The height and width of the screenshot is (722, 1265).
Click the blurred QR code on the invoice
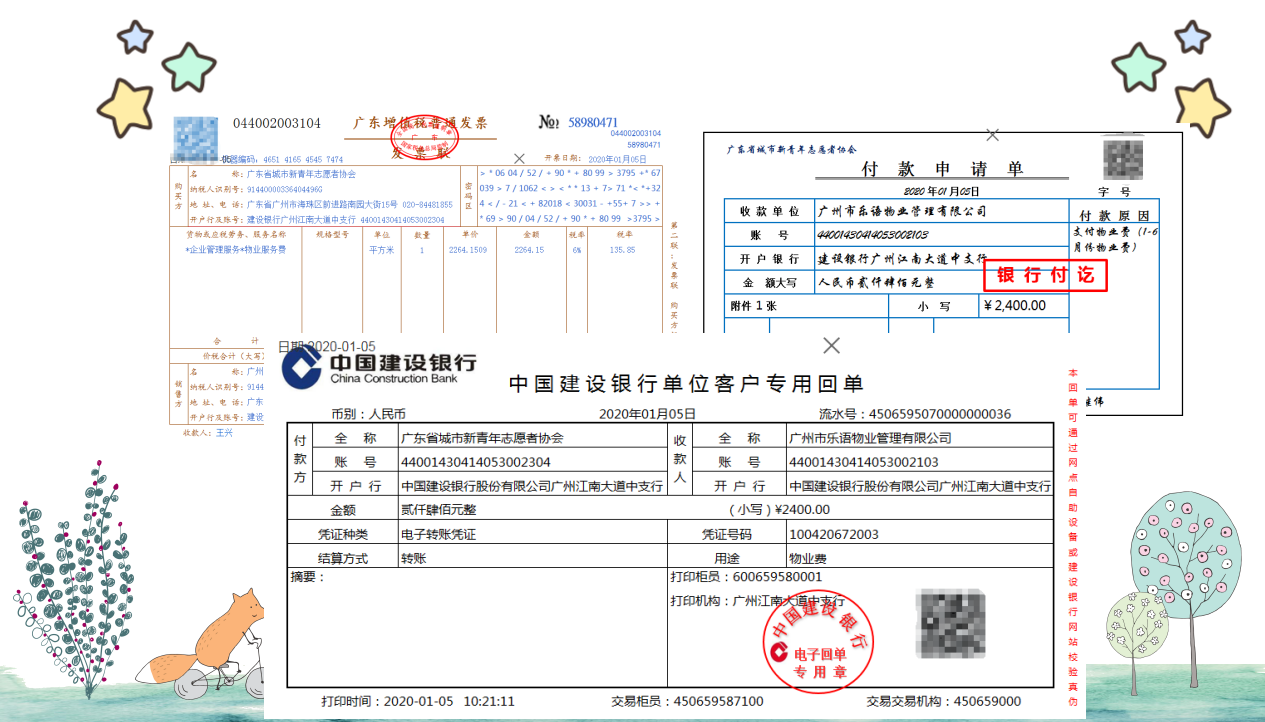pos(196,139)
